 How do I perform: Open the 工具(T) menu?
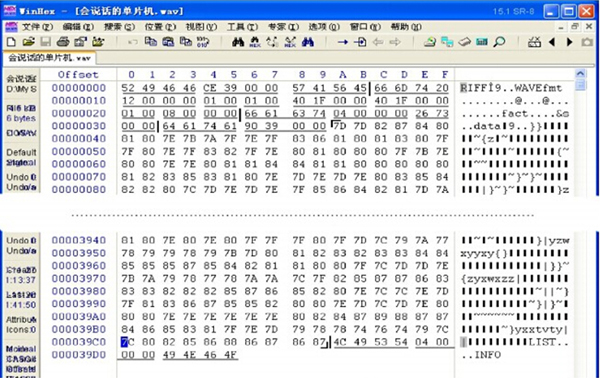[x=243, y=27]
